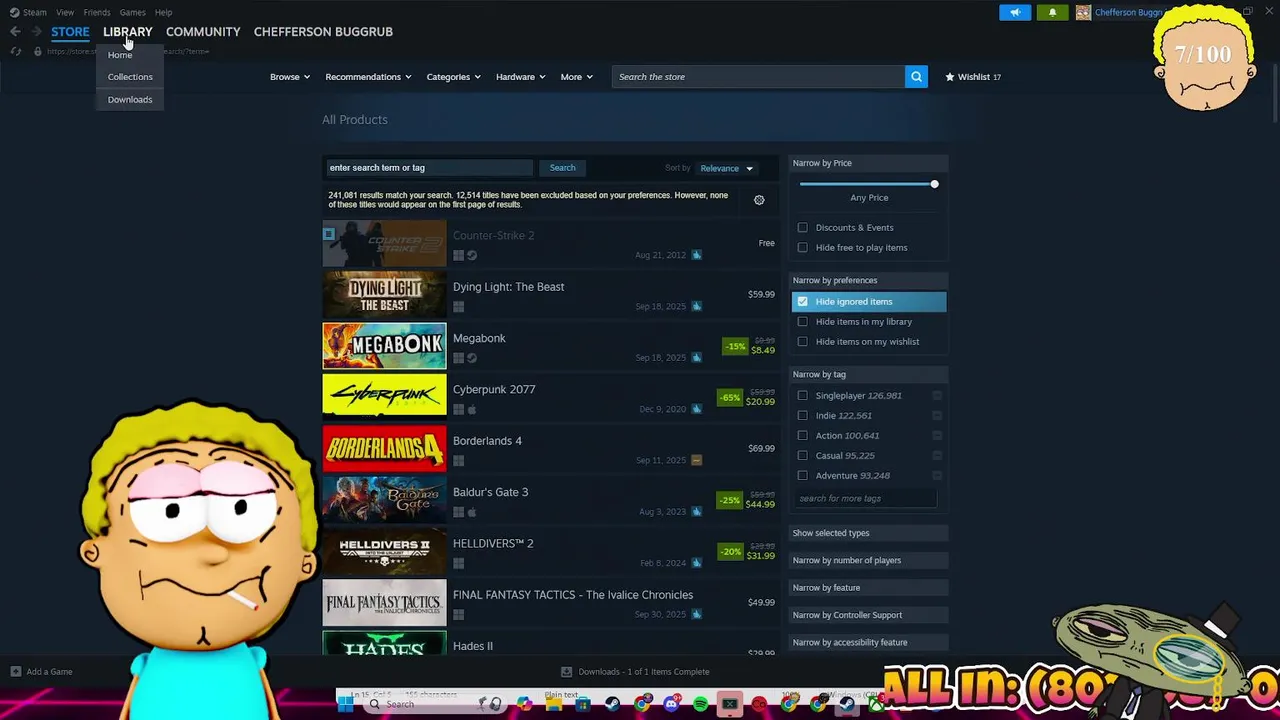Open the Friends menu in the title bar

[97, 12]
